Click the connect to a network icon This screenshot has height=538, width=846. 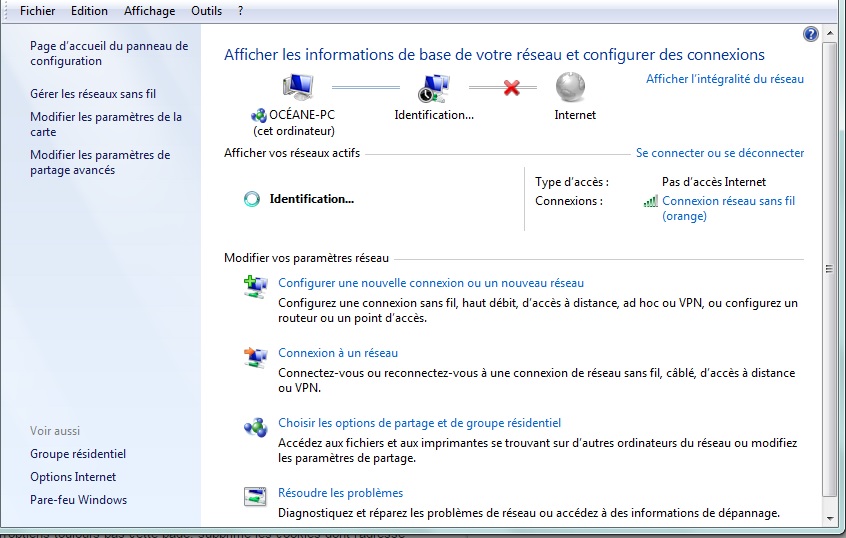pos(256,357)
